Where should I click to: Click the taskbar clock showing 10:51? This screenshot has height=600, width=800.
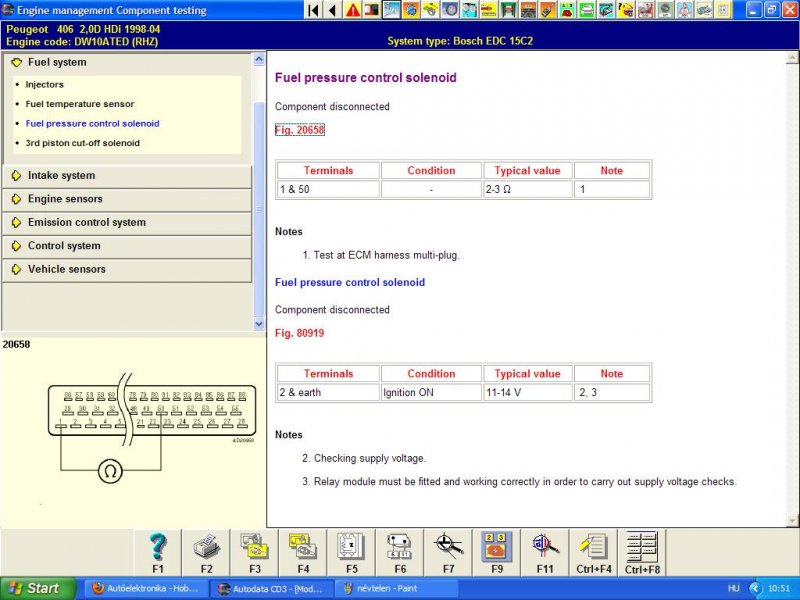click(779, 588)
